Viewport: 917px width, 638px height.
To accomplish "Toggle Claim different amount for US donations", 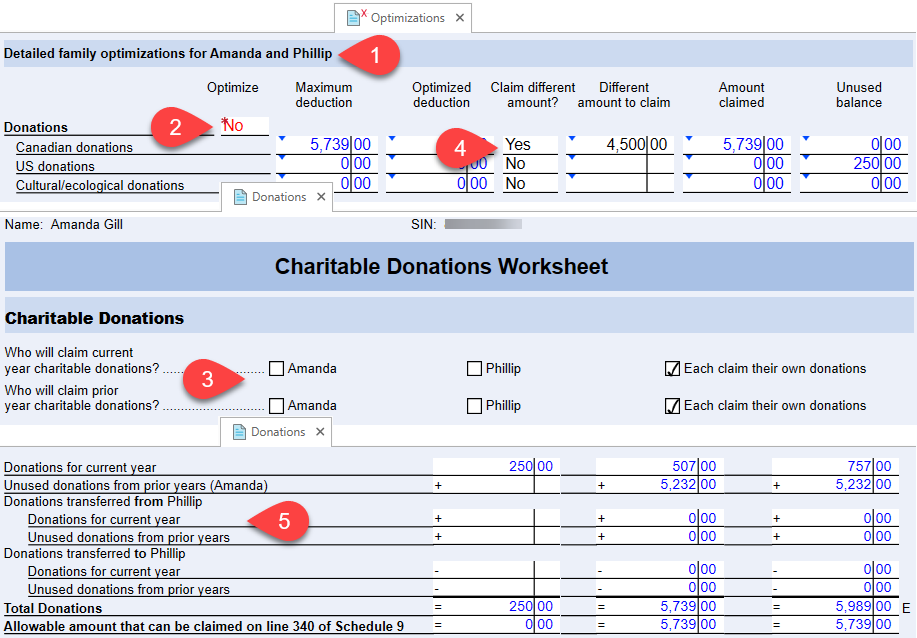I will point(530,164).
